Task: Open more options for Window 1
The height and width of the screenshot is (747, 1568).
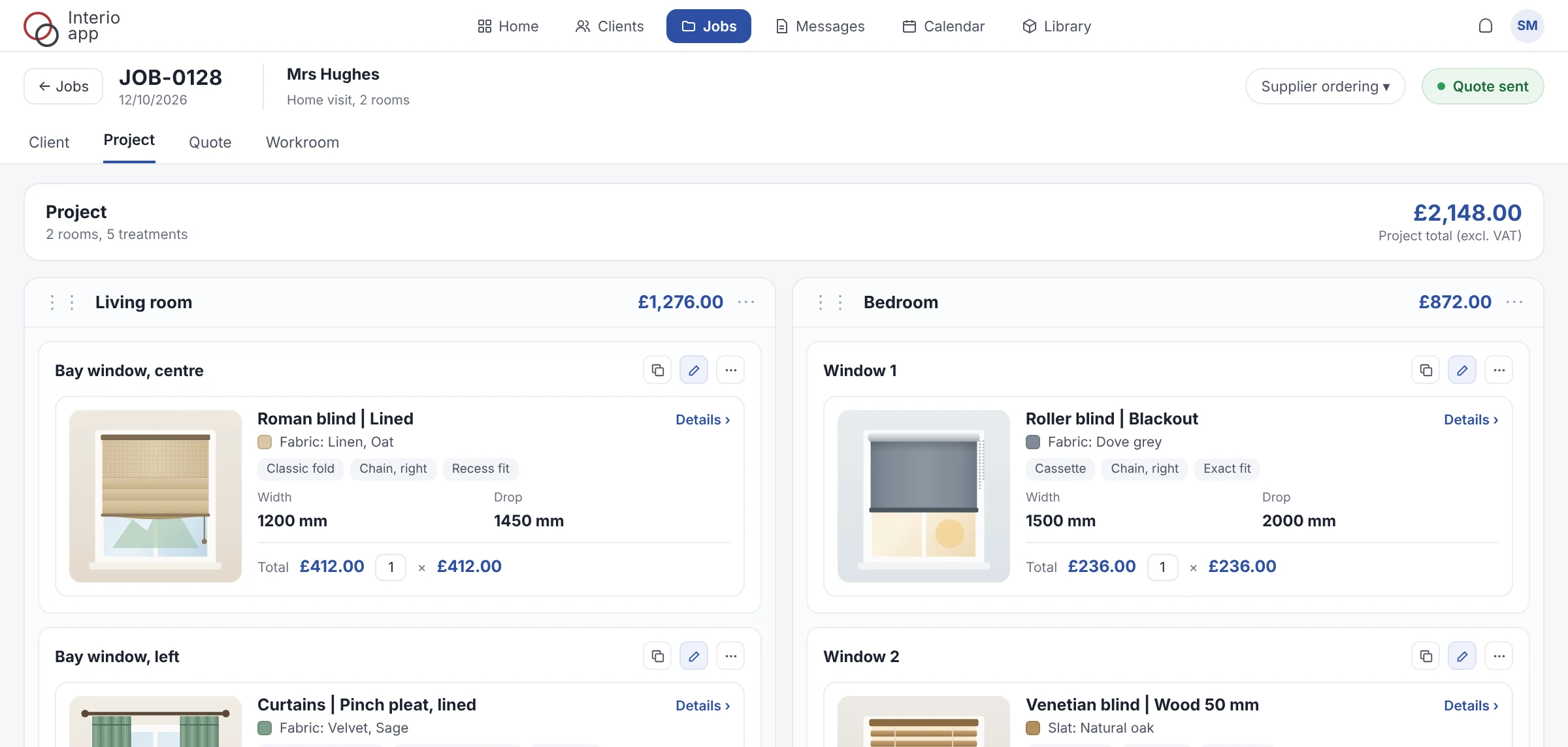Action: (x=1499, y=370)
